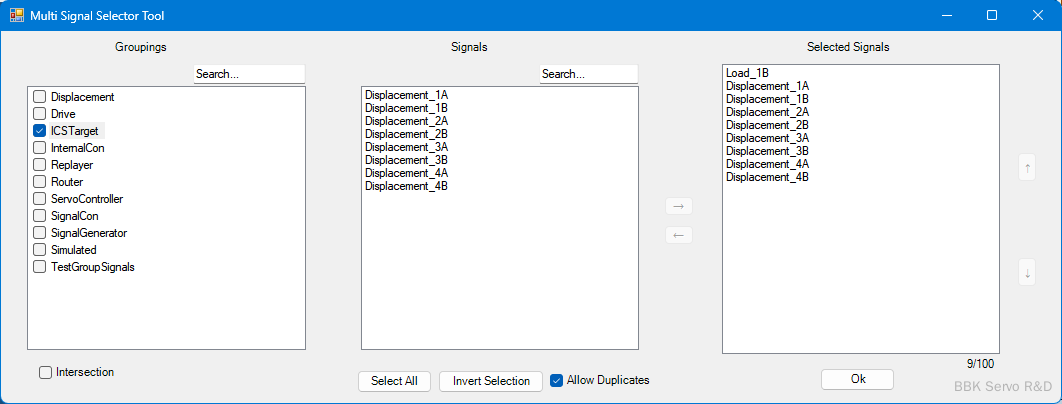
Task: Check the SignalGenerator grouping
Action: pyautogui.click(x=40, y=233)
